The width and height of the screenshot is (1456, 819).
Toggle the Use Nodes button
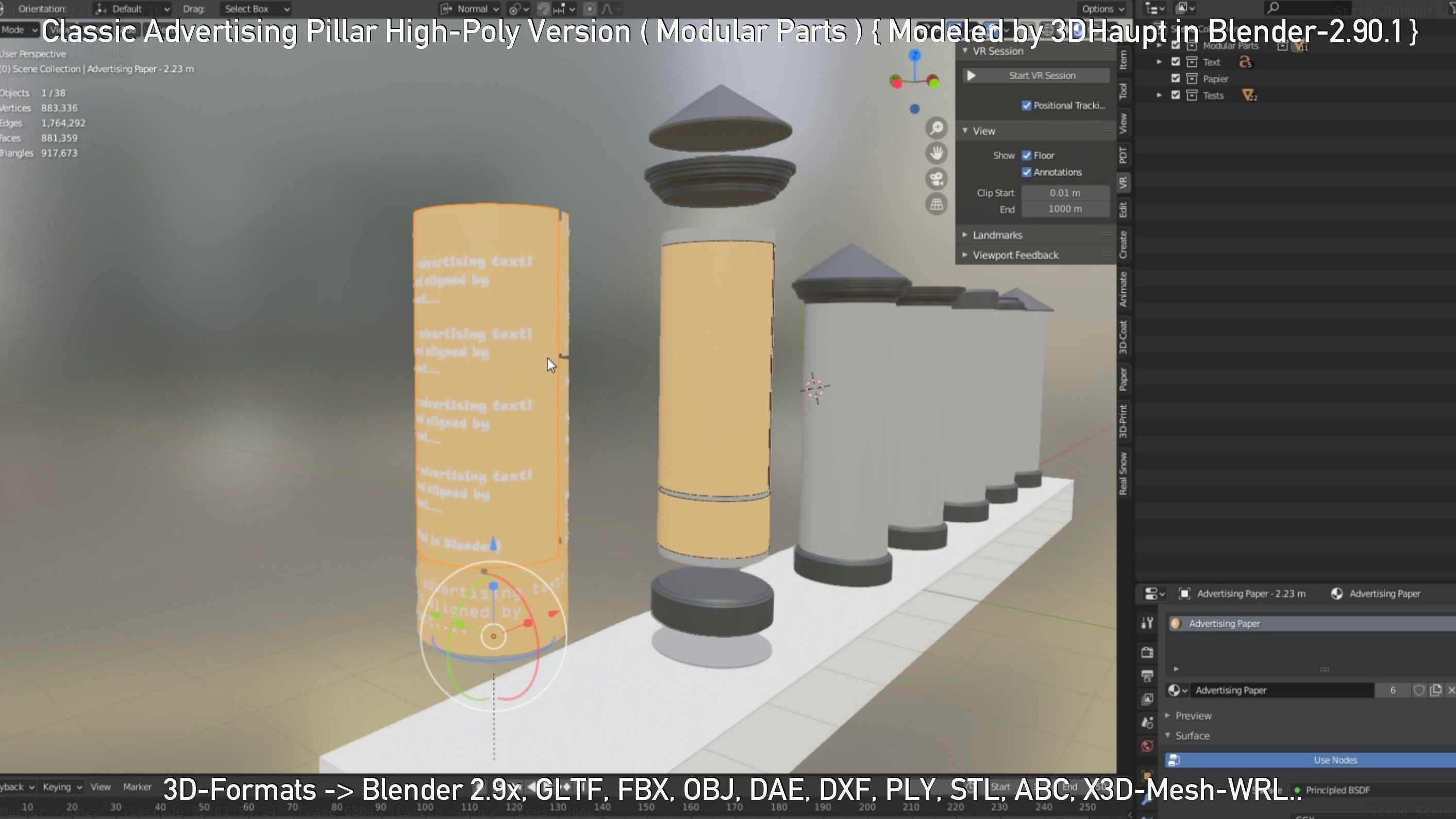point(1310,760)
